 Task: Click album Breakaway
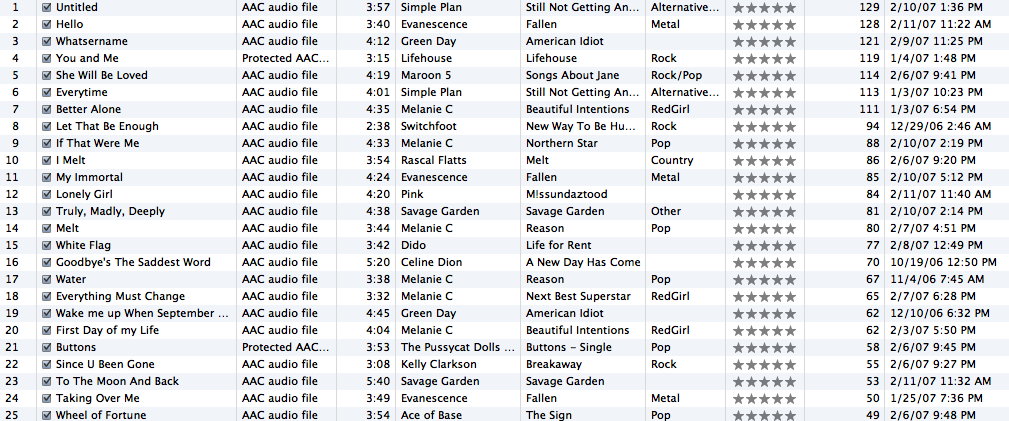[x=553, y=364]
